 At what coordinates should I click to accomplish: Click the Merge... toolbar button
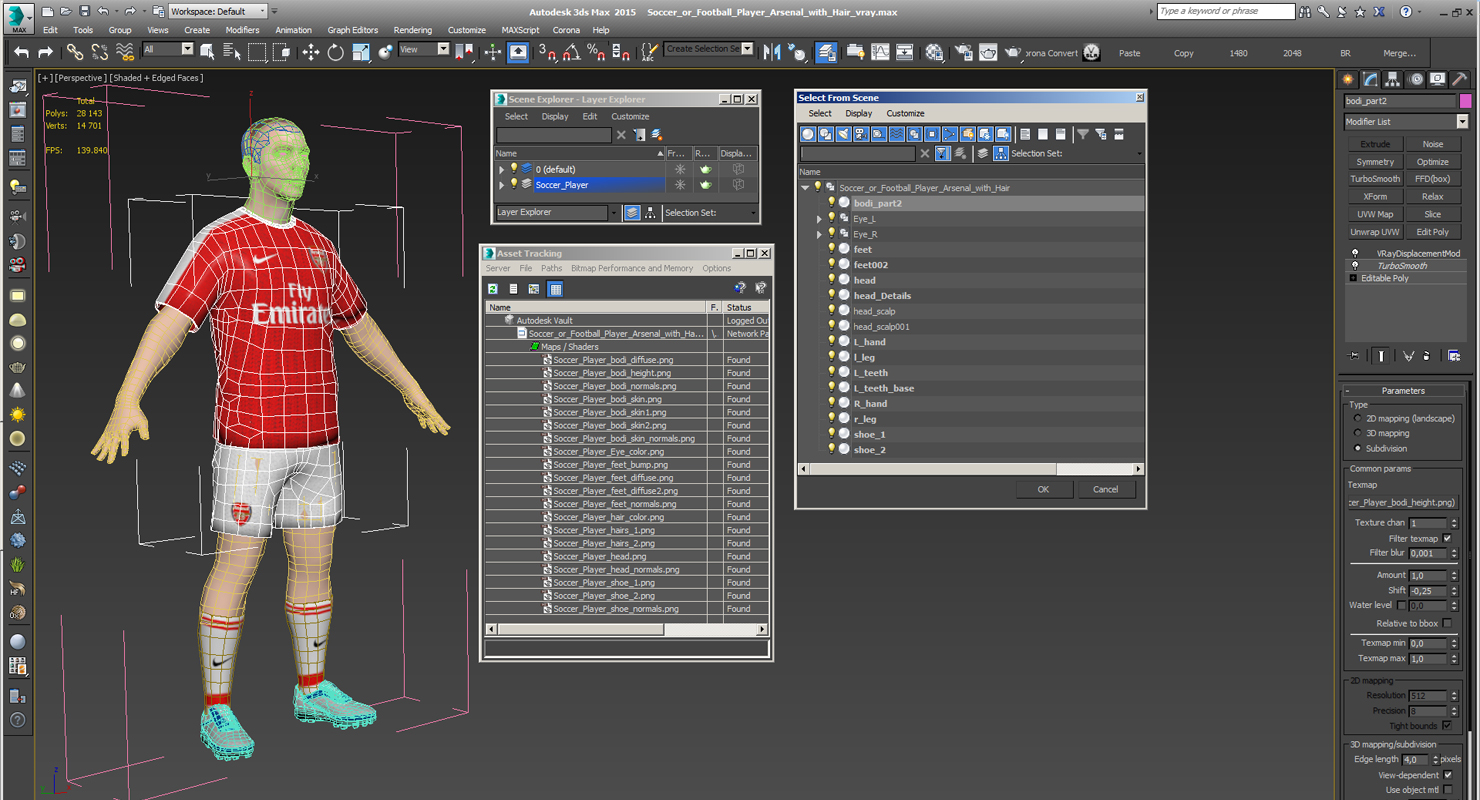tap(1399, 53)
